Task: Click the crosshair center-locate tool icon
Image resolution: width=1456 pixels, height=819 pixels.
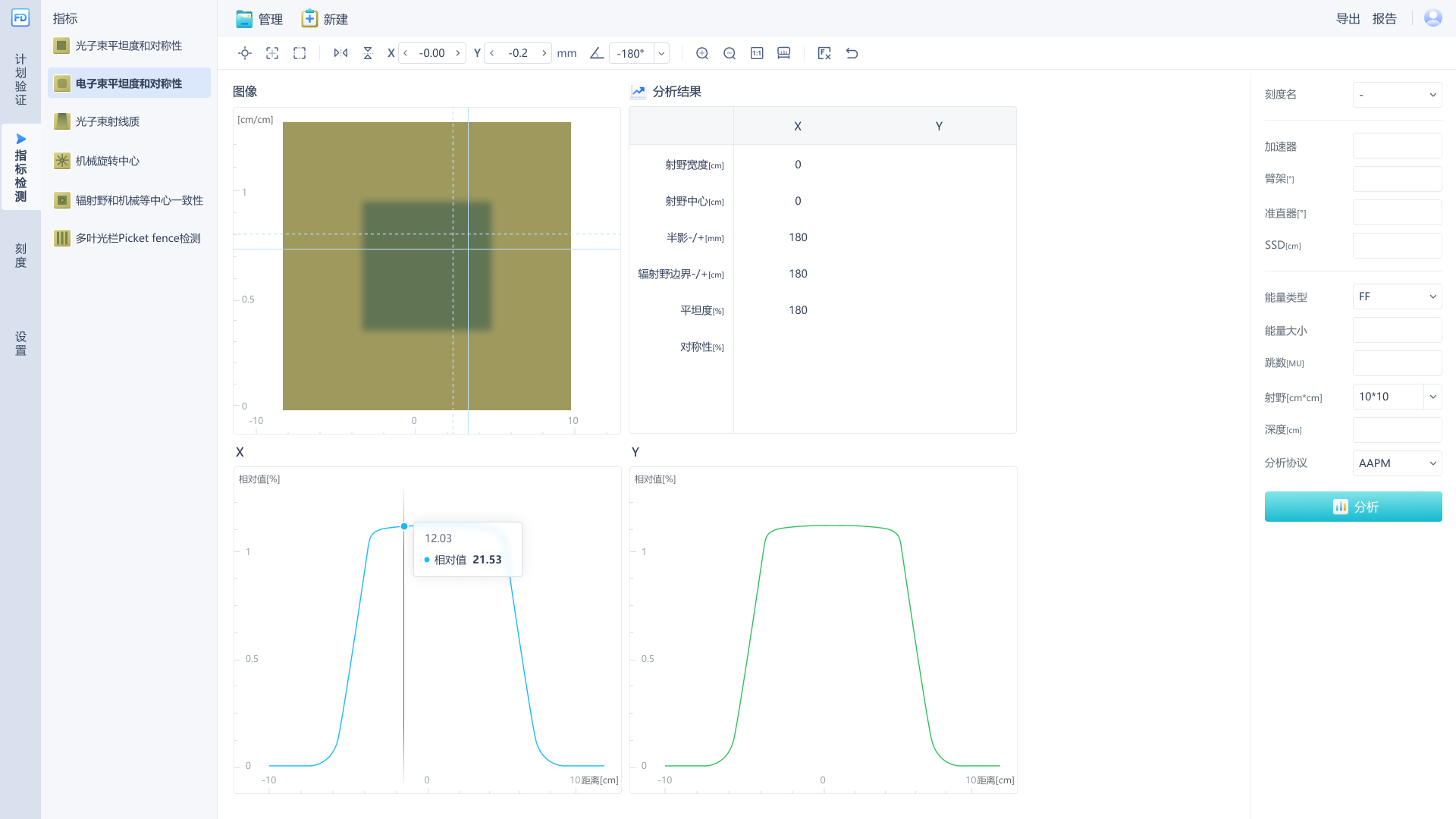Action: 244,53
